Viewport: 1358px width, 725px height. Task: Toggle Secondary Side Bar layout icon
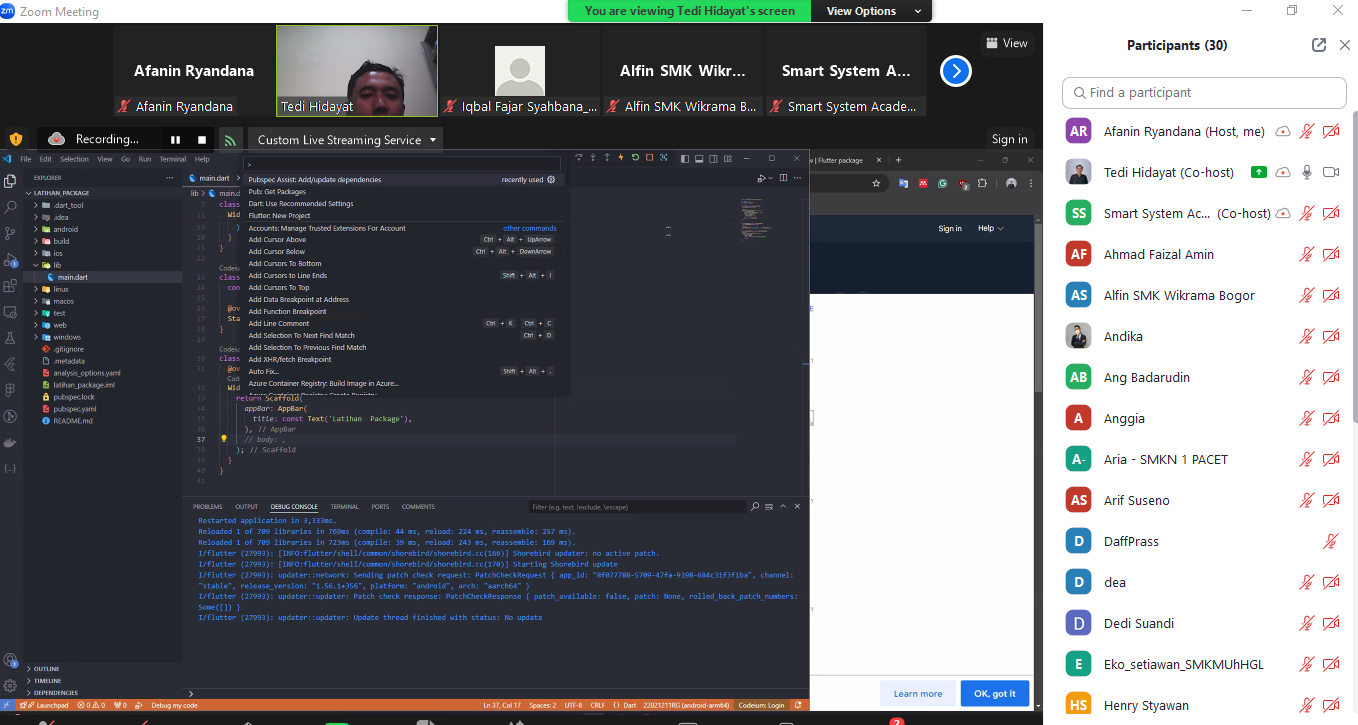713,158
